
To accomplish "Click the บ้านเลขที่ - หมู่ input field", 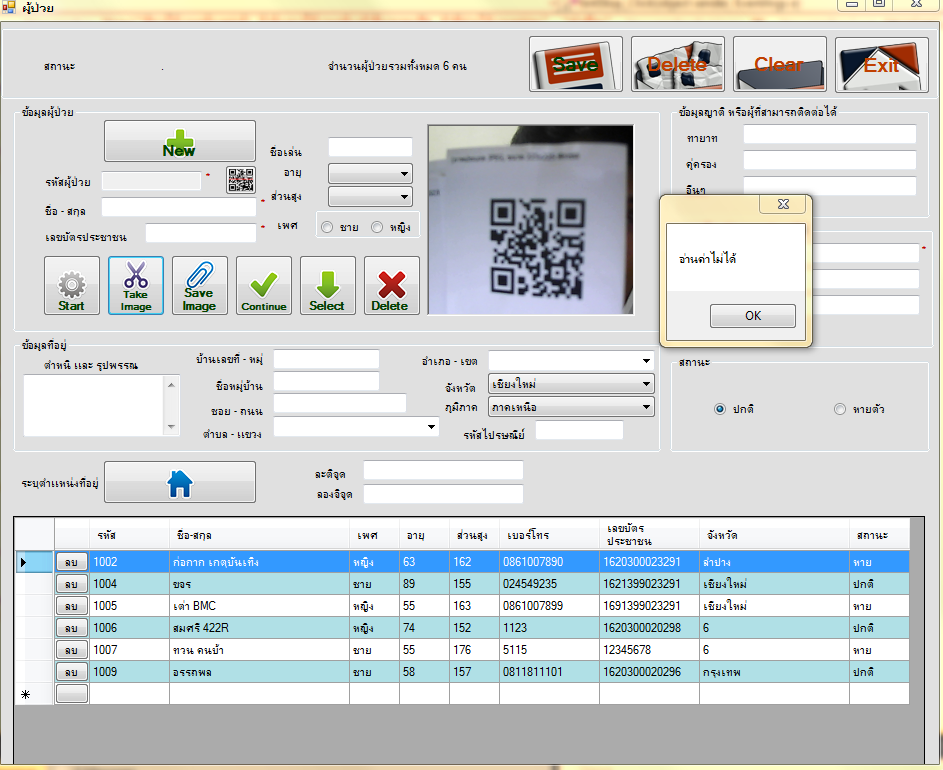I will (327, 359).
